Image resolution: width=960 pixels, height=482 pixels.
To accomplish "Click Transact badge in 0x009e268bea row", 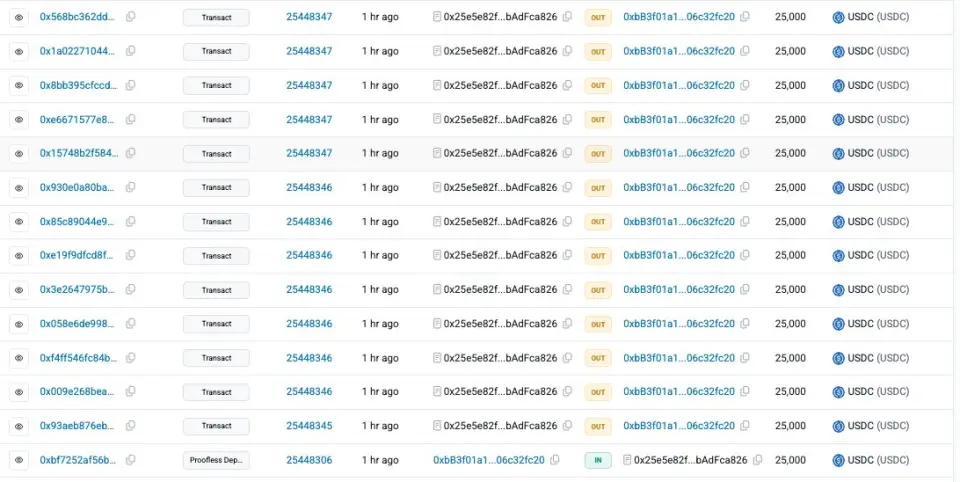I will tap(216, 392).
